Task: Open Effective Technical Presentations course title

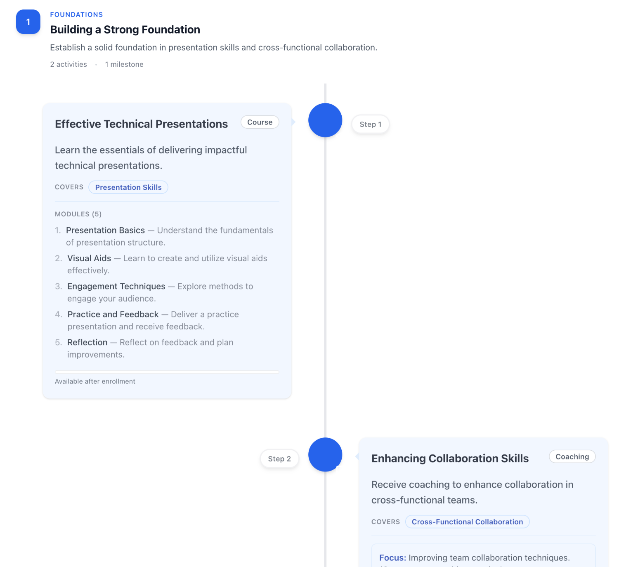Action: (141, 124)
